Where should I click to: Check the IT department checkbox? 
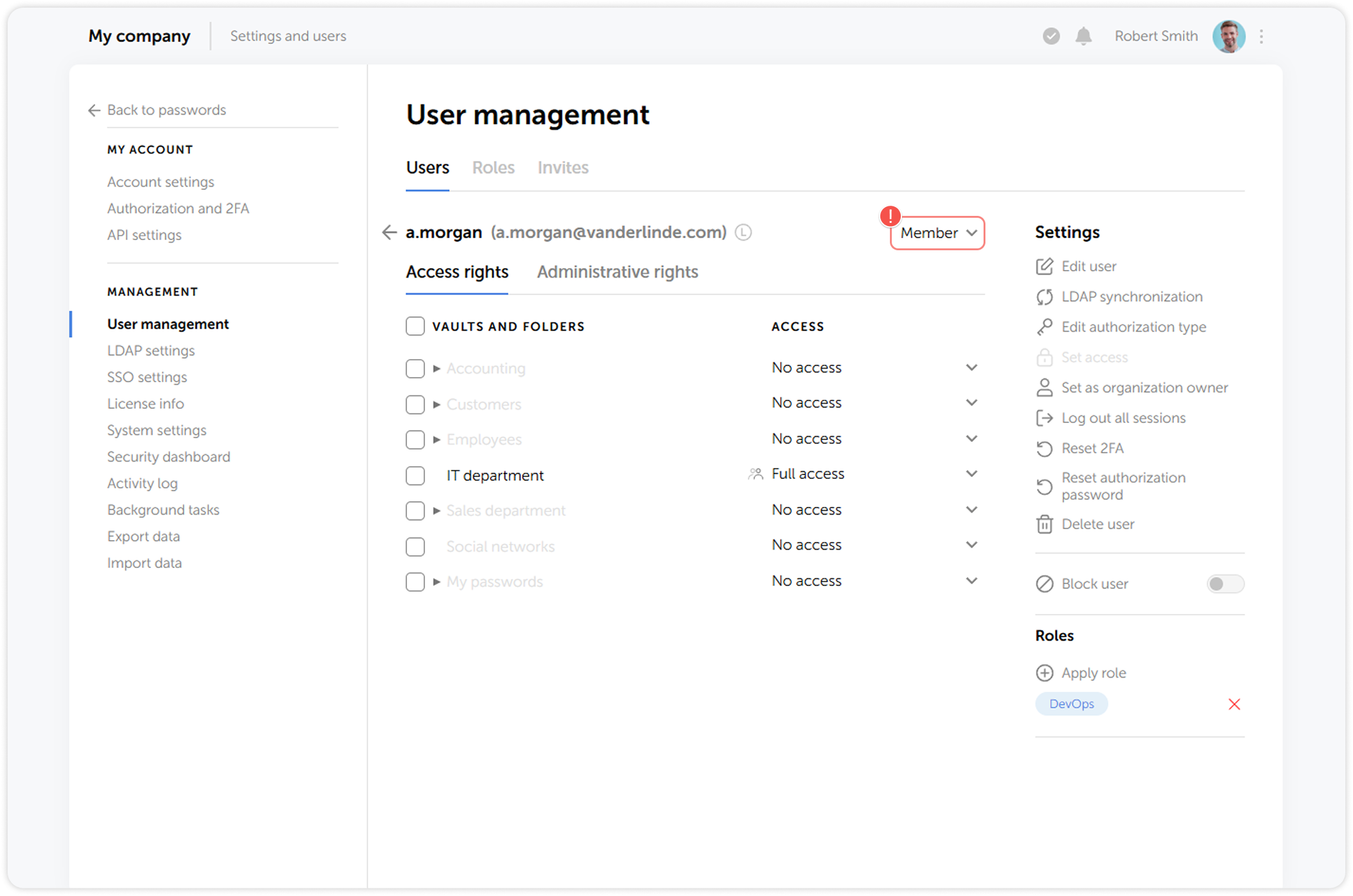[415, 475]
